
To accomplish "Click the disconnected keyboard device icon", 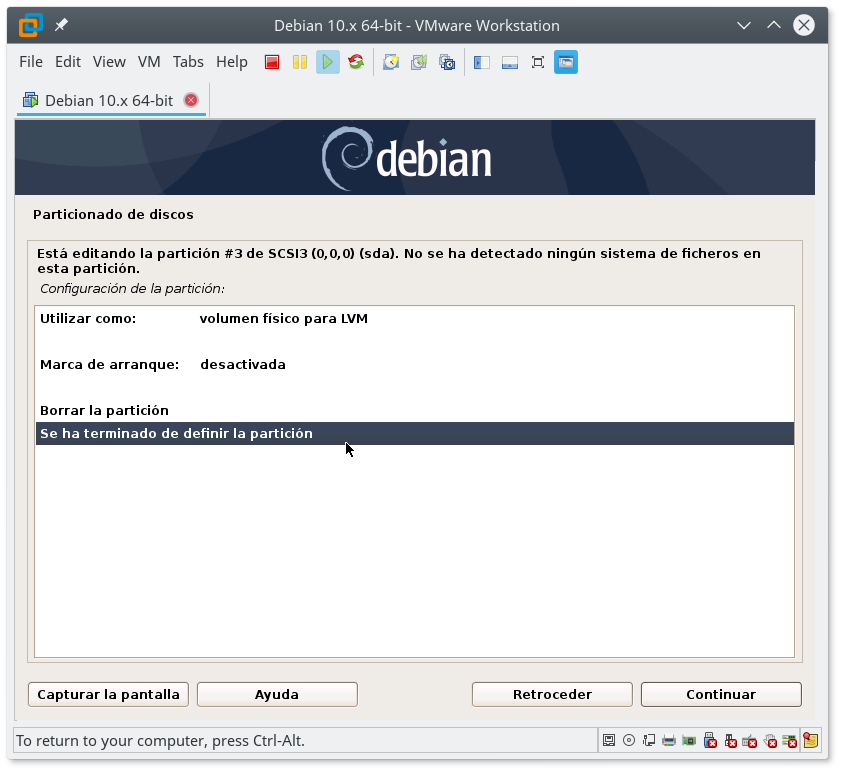I will (x=750, y=741).
